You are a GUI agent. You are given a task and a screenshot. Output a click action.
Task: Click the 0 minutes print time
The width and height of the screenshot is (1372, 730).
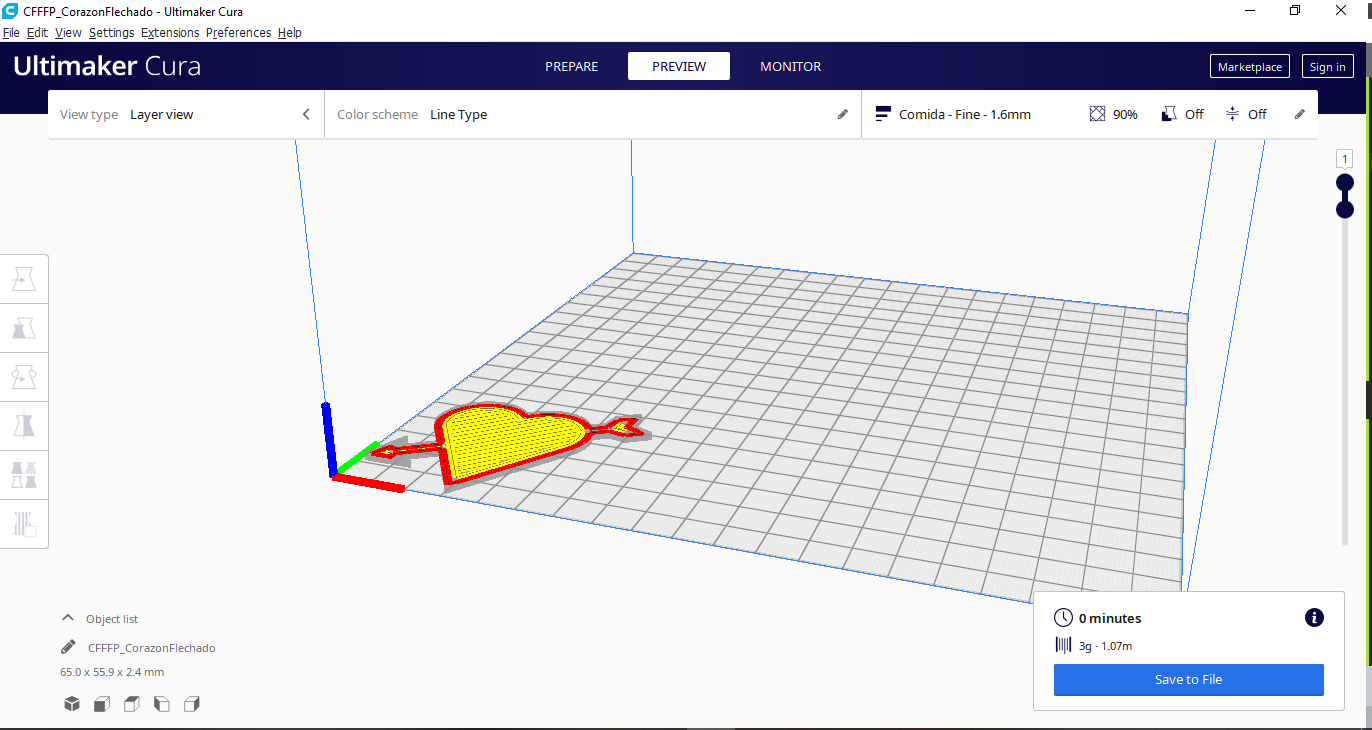1110,618
